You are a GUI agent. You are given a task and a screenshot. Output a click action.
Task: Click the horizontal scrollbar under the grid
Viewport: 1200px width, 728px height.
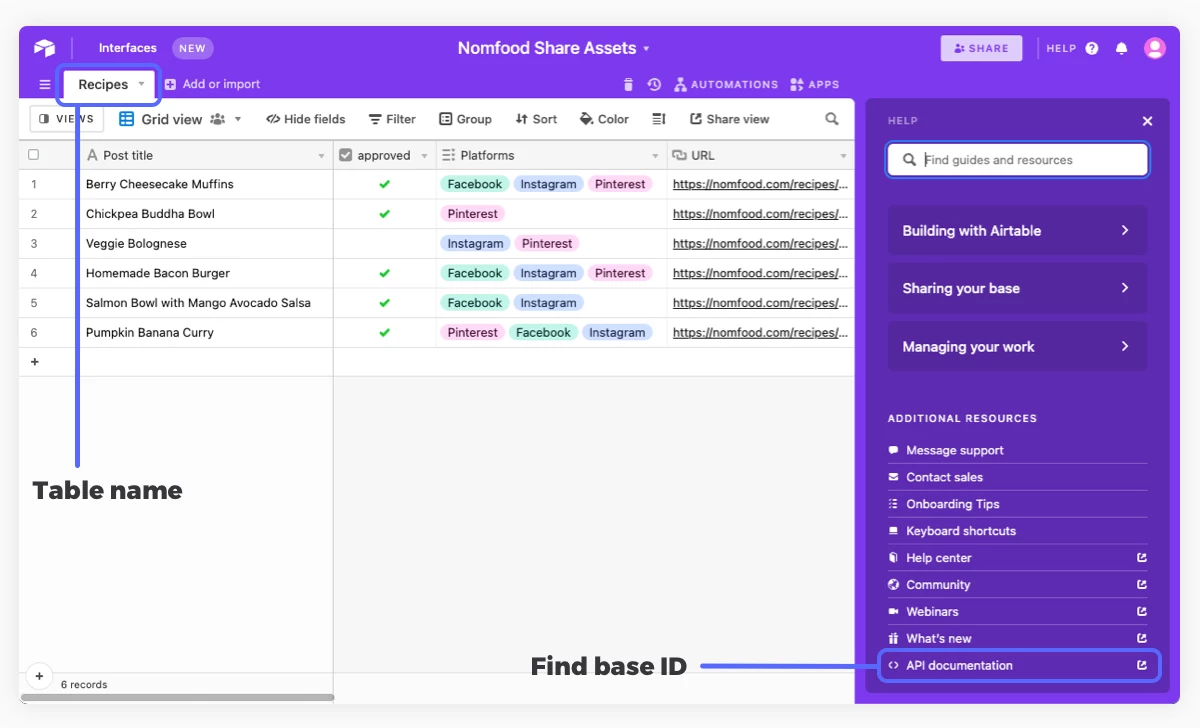coord(177,697)
